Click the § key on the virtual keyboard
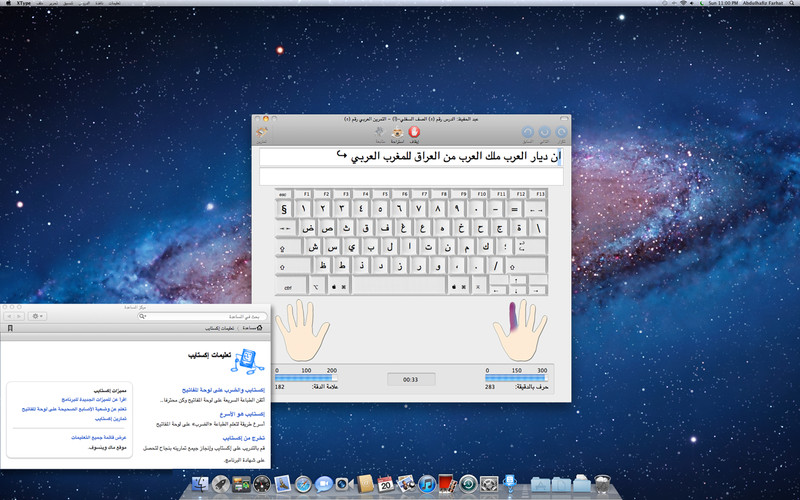 click(284, 209)
